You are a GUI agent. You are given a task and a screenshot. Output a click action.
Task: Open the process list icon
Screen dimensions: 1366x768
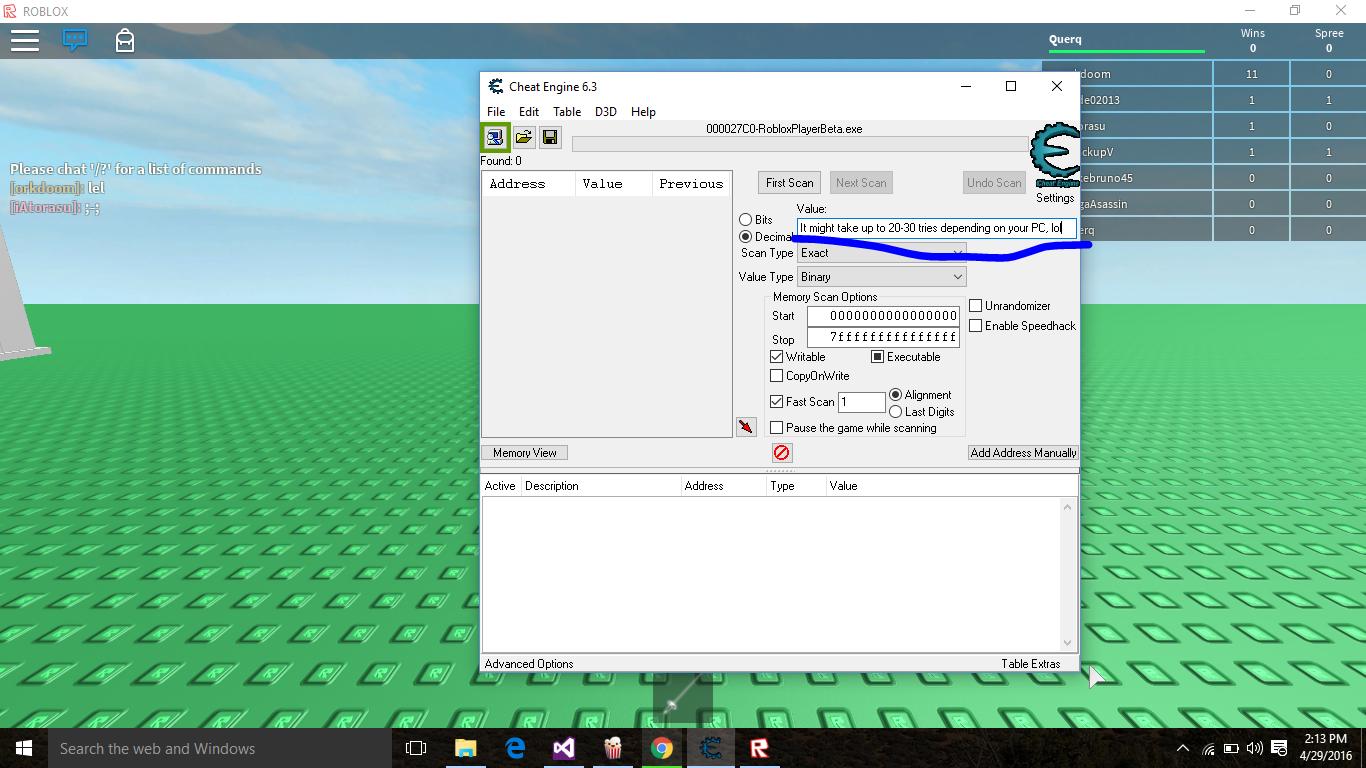(x=495, y=137)
